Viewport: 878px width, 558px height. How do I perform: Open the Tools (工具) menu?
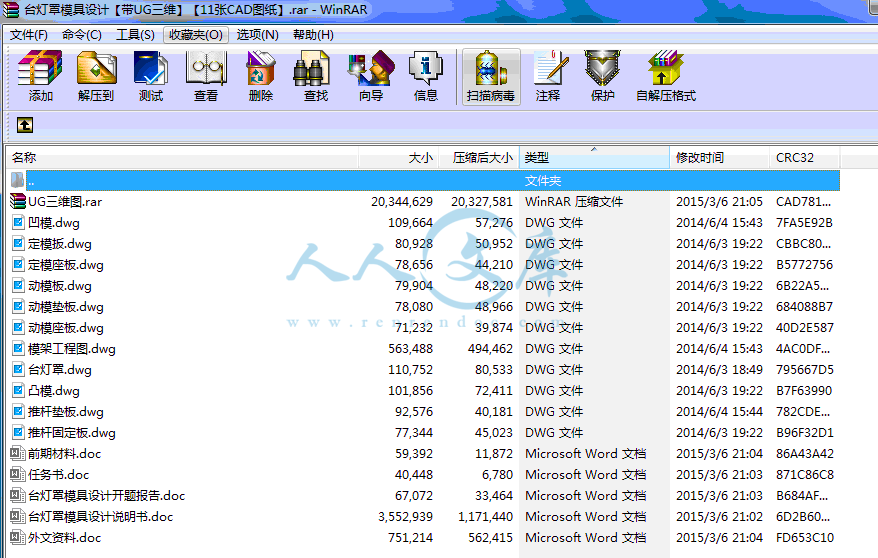(x=135, y=35)
